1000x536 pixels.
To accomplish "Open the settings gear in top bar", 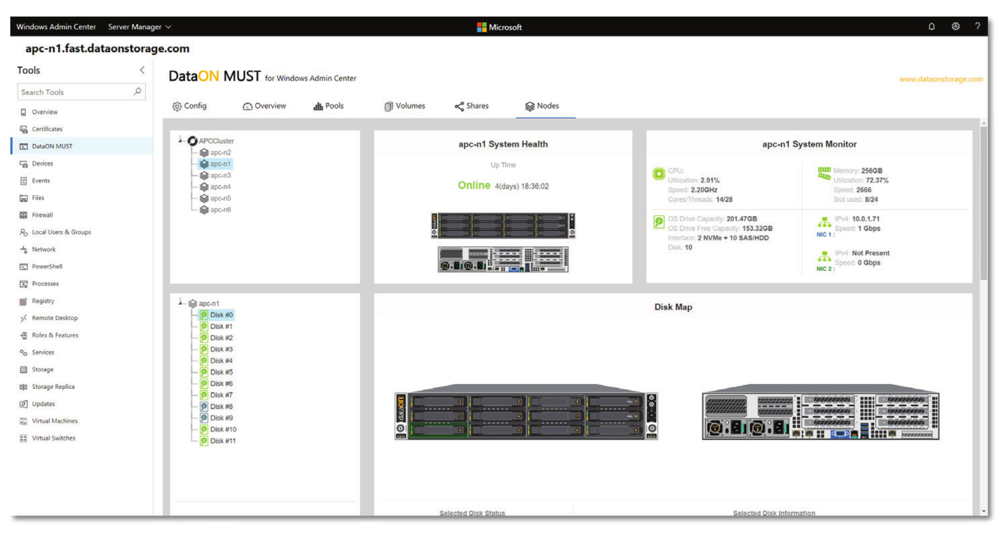I will [955, 27].
